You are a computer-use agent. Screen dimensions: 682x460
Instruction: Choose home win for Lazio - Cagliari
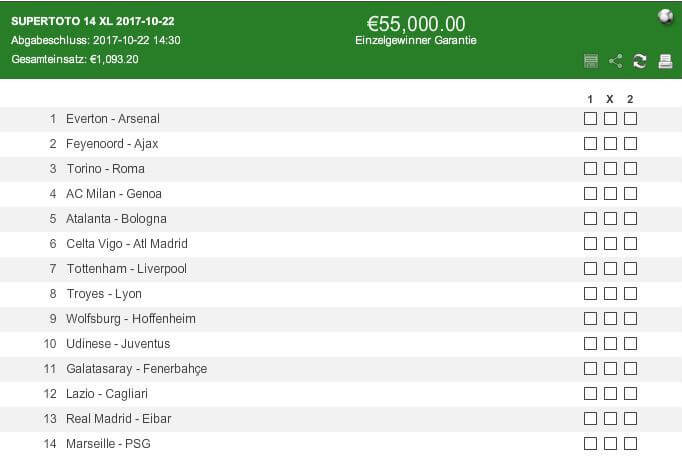pos(590,393)
